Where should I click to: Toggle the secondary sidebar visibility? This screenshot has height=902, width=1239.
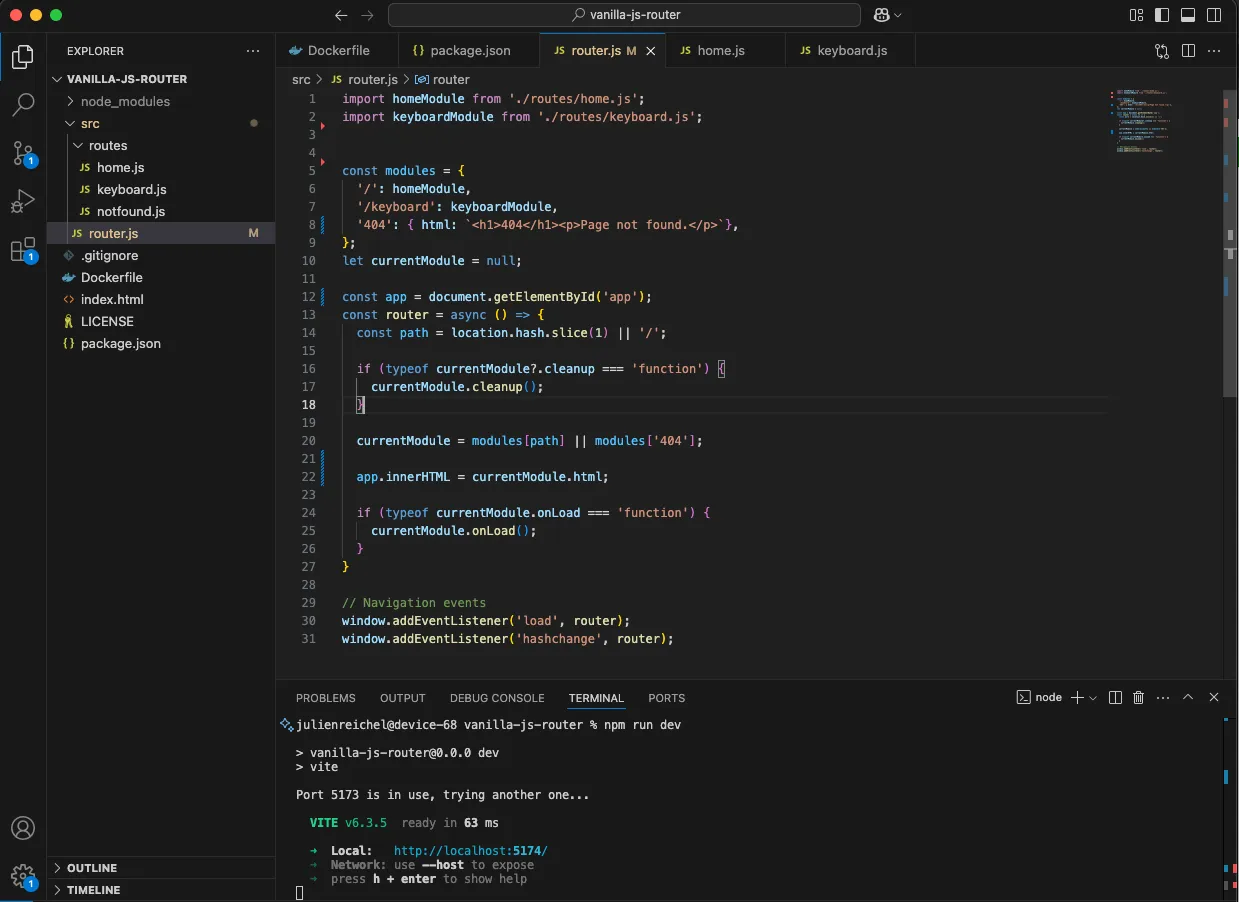tap(1214, 15)
